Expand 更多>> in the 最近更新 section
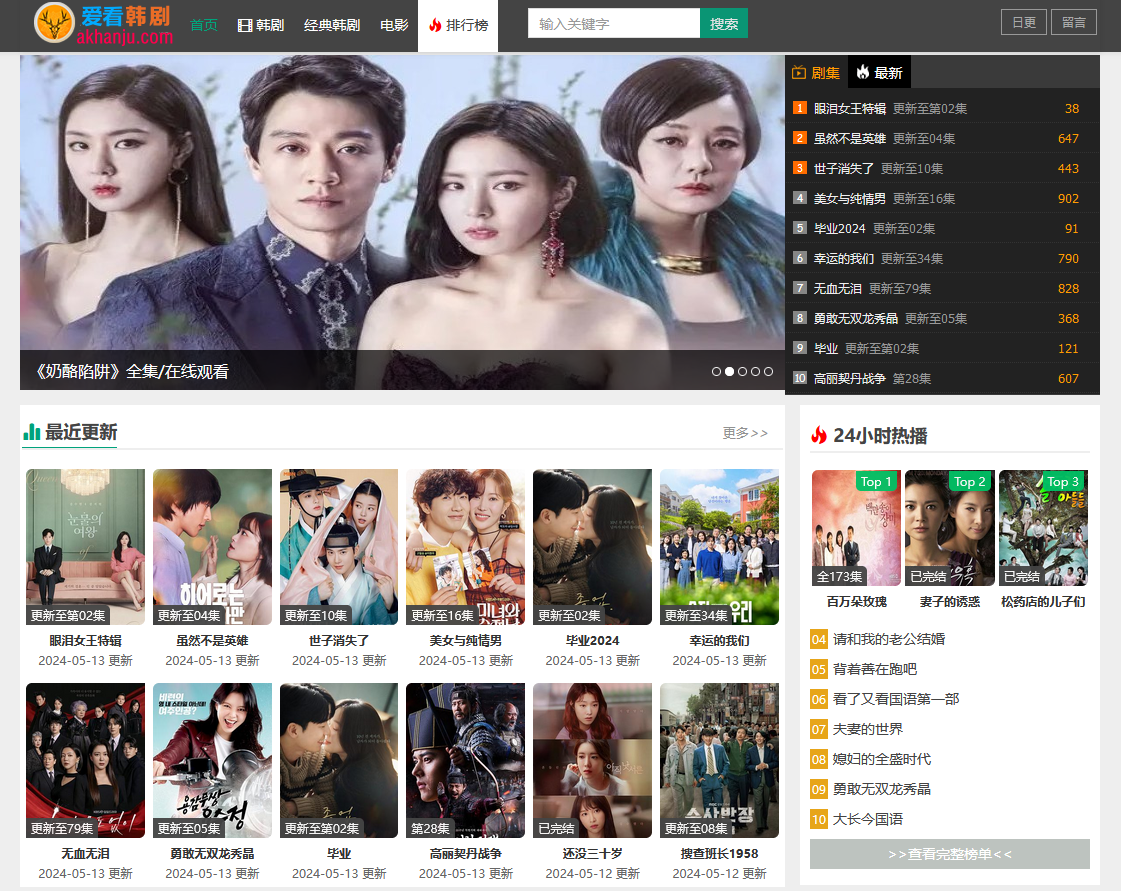The height and width of the screenshot is (891, 1121). click(745, 433)
